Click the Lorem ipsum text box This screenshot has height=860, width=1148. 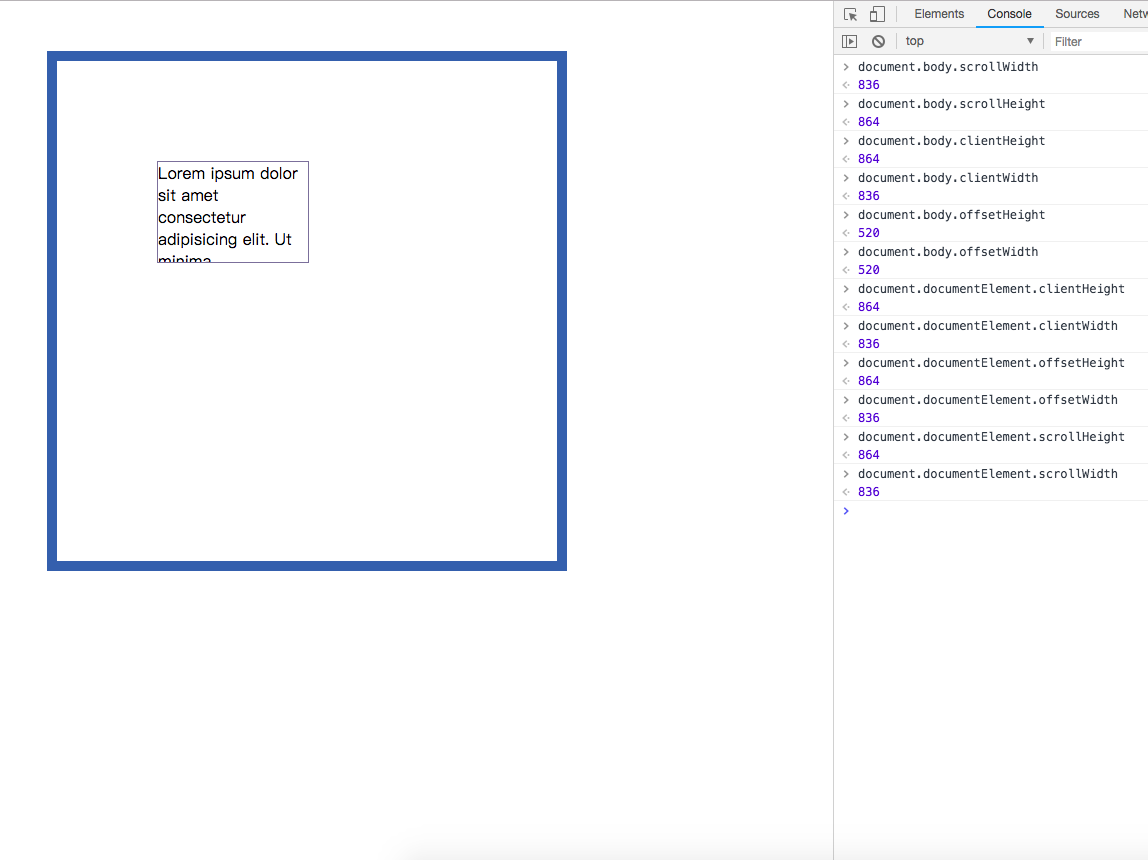coord(232,212)
